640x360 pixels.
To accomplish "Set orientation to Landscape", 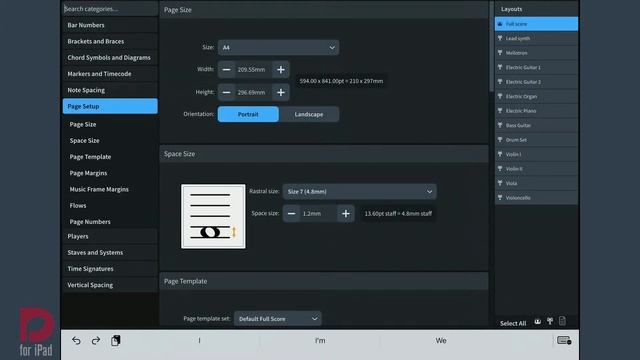I will (x=309, y=114).
